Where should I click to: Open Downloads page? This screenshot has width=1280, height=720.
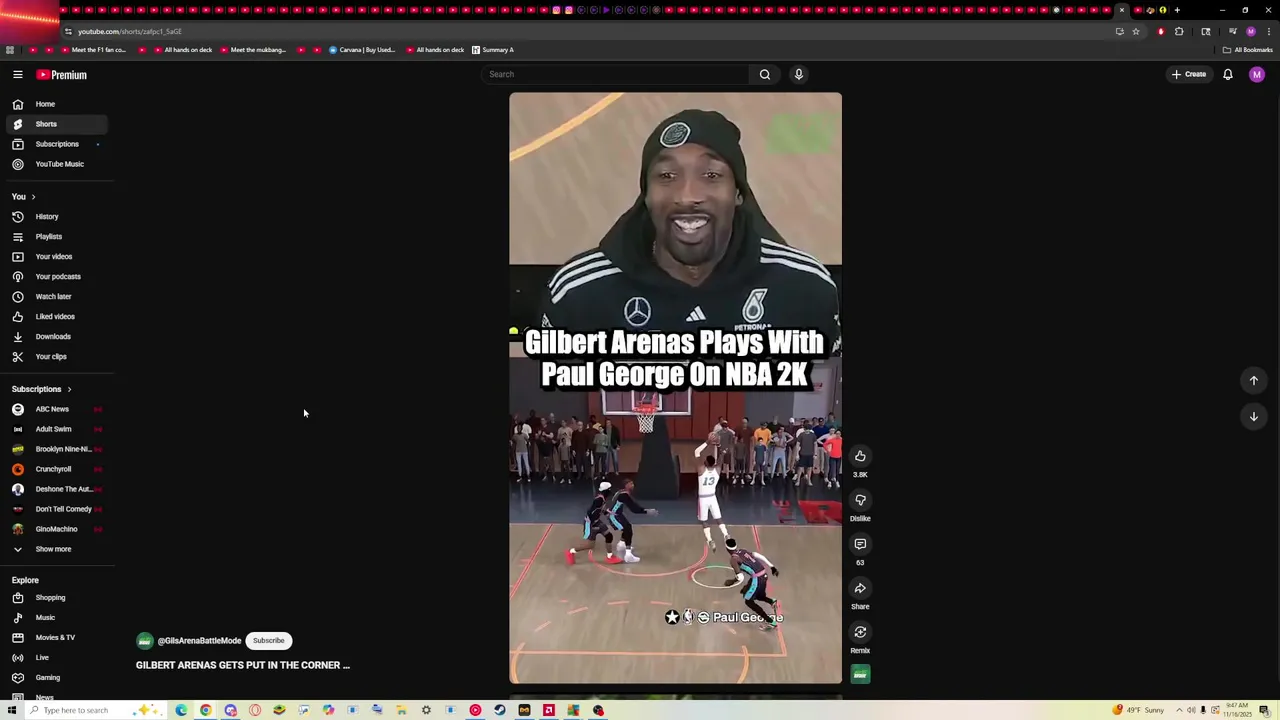[x=56, y=337]
